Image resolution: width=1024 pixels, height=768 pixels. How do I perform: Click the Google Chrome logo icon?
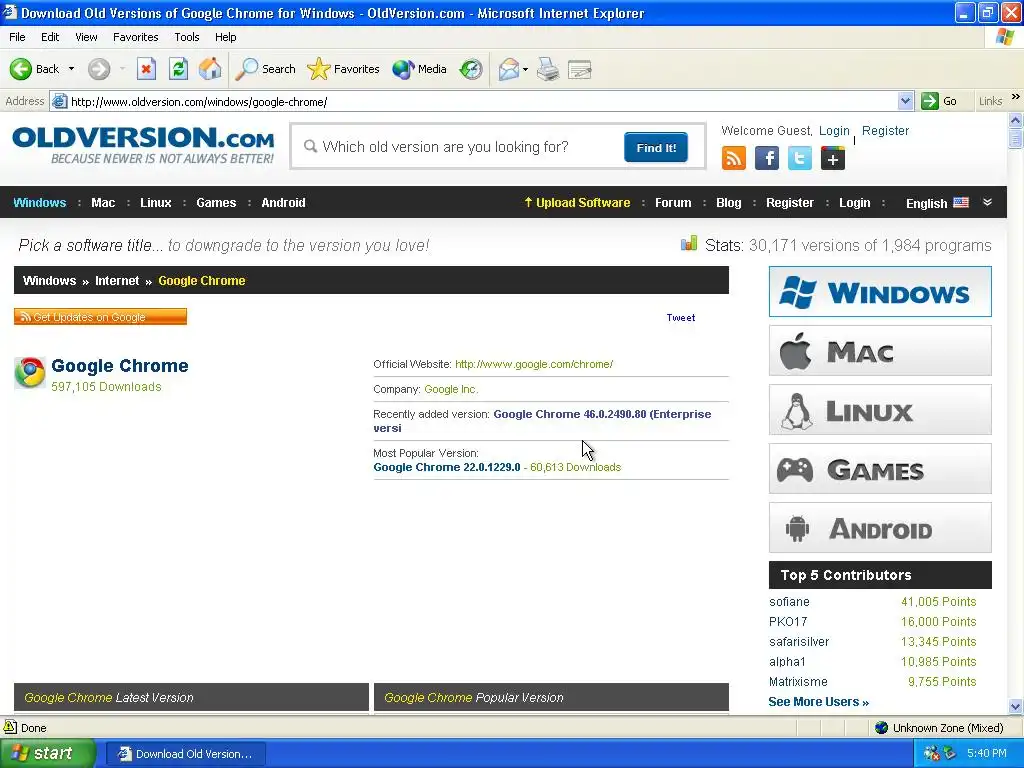pyautogui.click(x=30, y=372)
